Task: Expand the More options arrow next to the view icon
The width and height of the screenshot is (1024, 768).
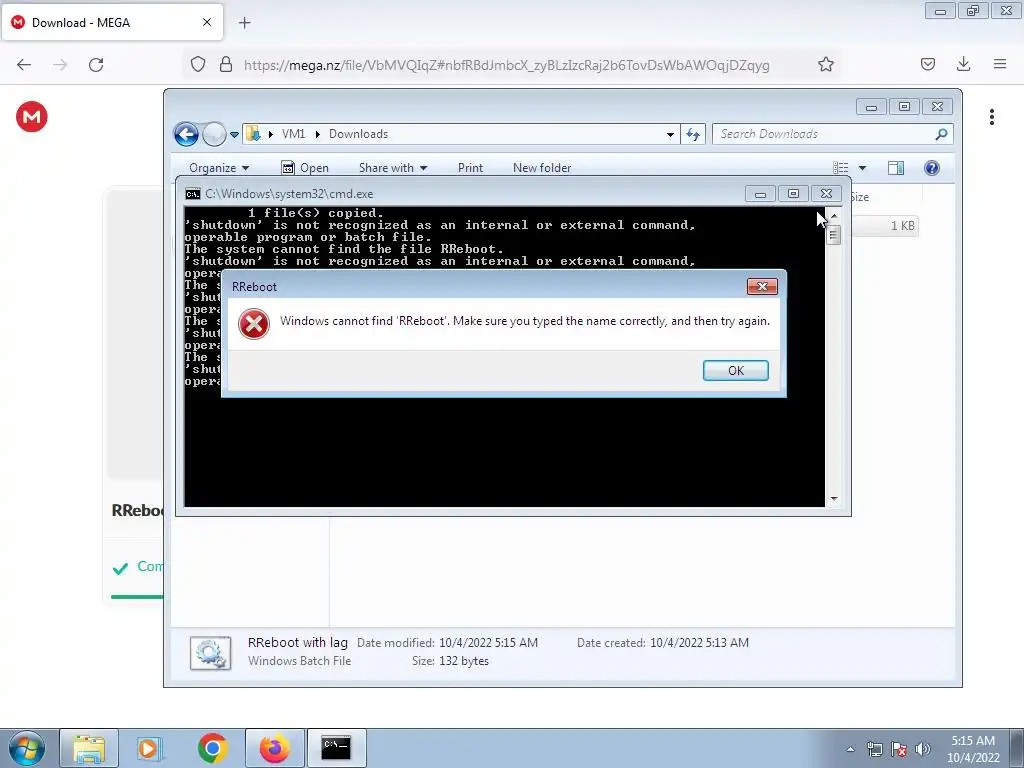Action: (862, 168)
